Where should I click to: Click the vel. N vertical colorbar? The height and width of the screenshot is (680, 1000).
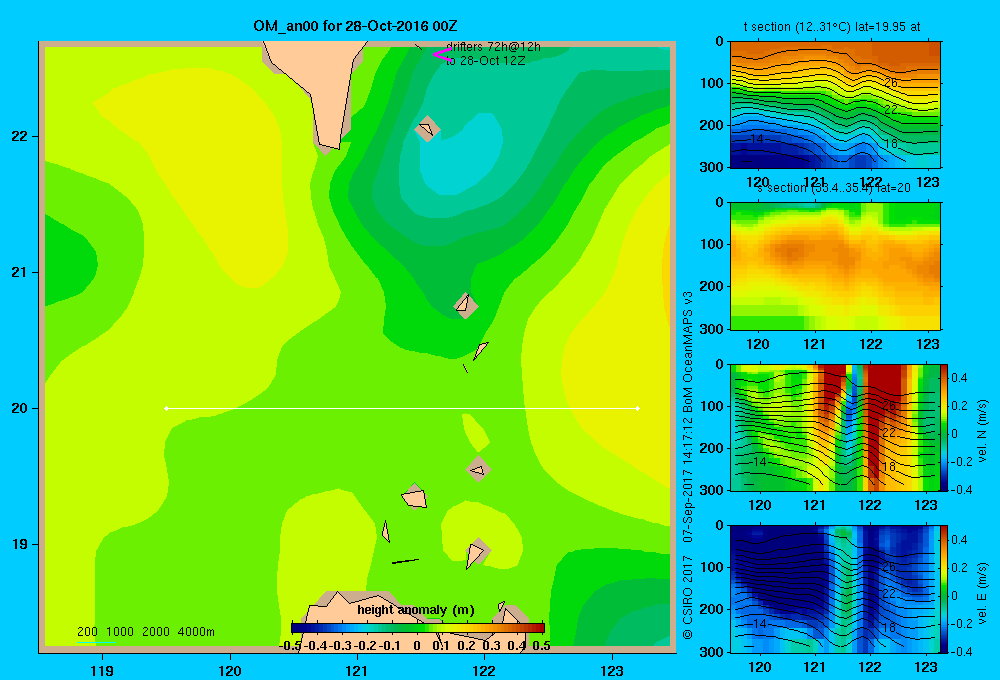(944, 427)
